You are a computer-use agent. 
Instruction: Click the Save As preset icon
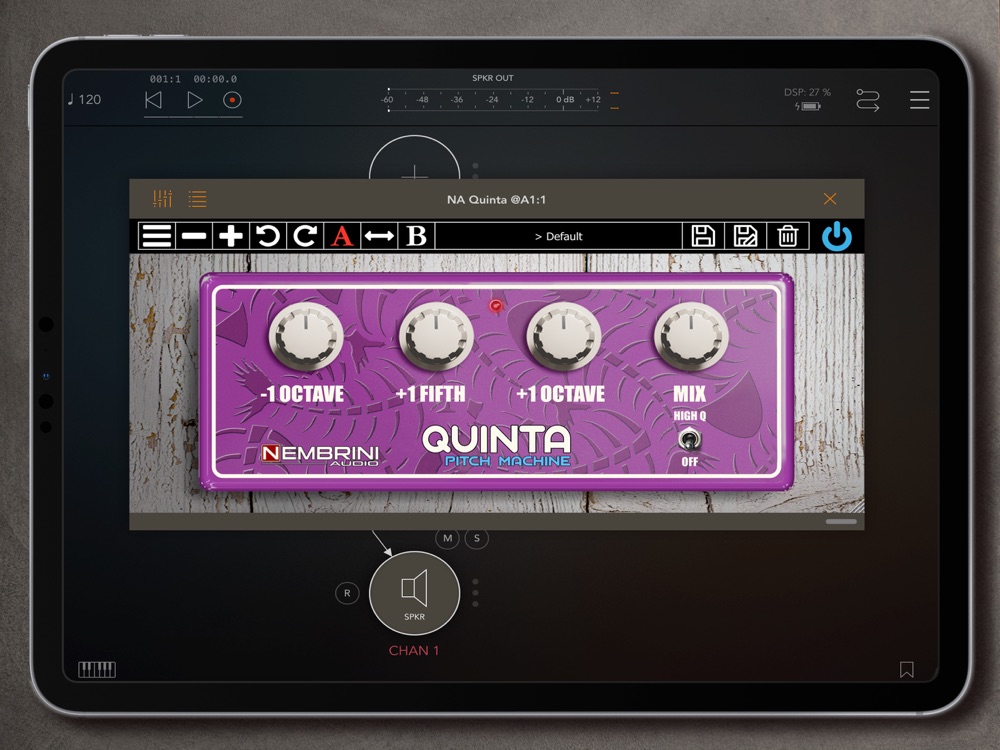745,236
